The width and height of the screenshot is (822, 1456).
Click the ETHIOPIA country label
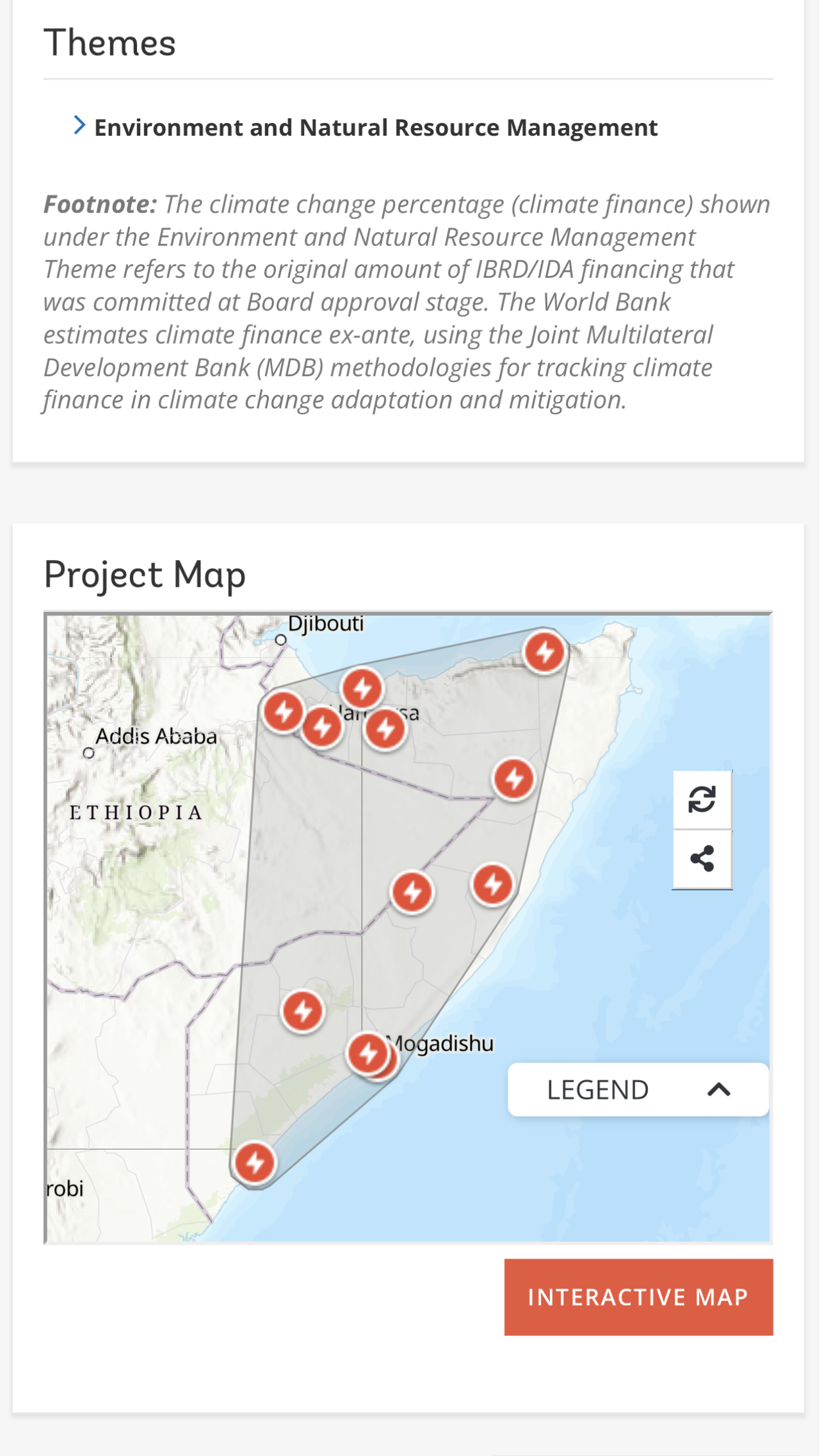[x=136, y=813]
